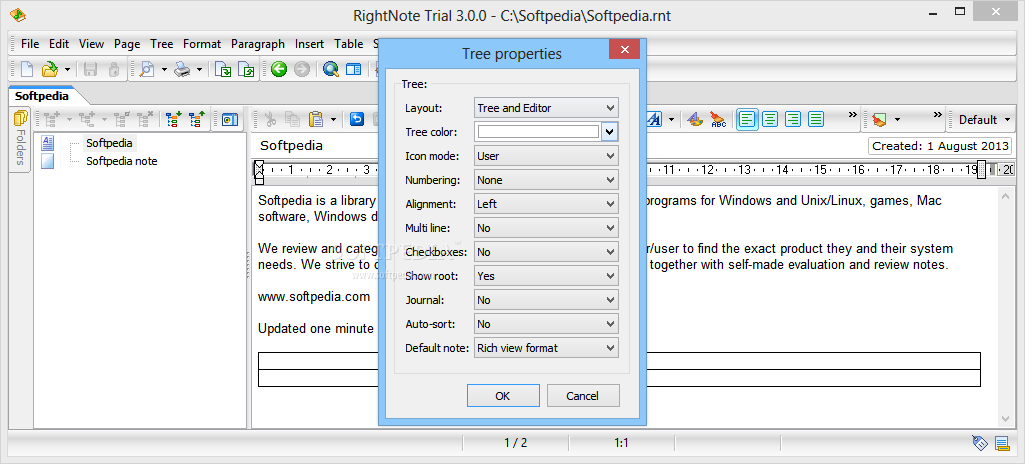Open the Tree menu

click(x=161, y=44)
